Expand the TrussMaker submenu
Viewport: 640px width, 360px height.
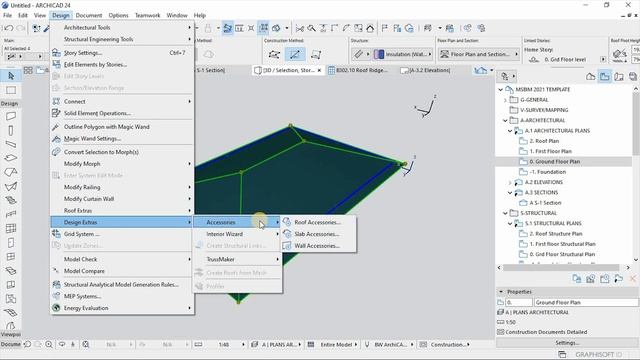237,260
